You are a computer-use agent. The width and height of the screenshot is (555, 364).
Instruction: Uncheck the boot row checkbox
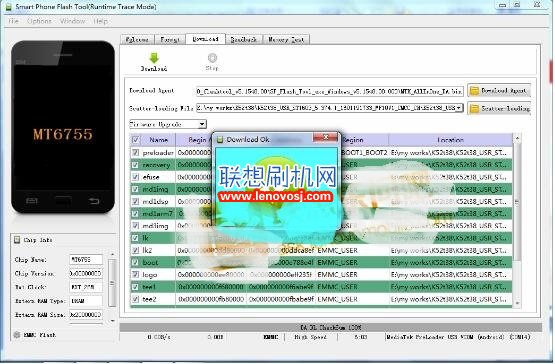click(x=135, y=262)
